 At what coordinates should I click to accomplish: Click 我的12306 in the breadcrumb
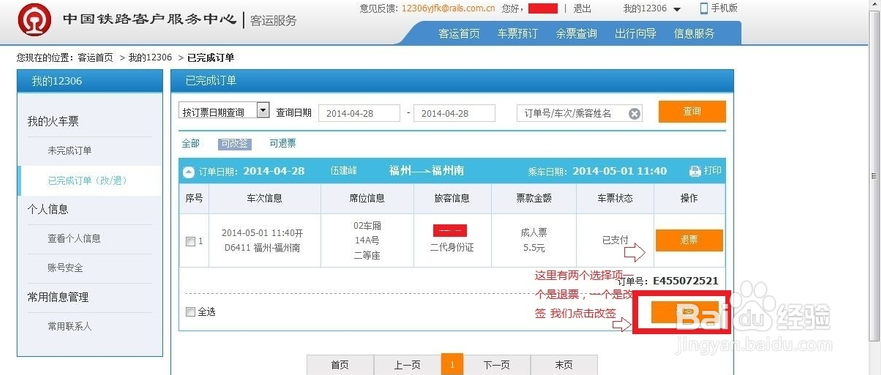click(150, 57)
